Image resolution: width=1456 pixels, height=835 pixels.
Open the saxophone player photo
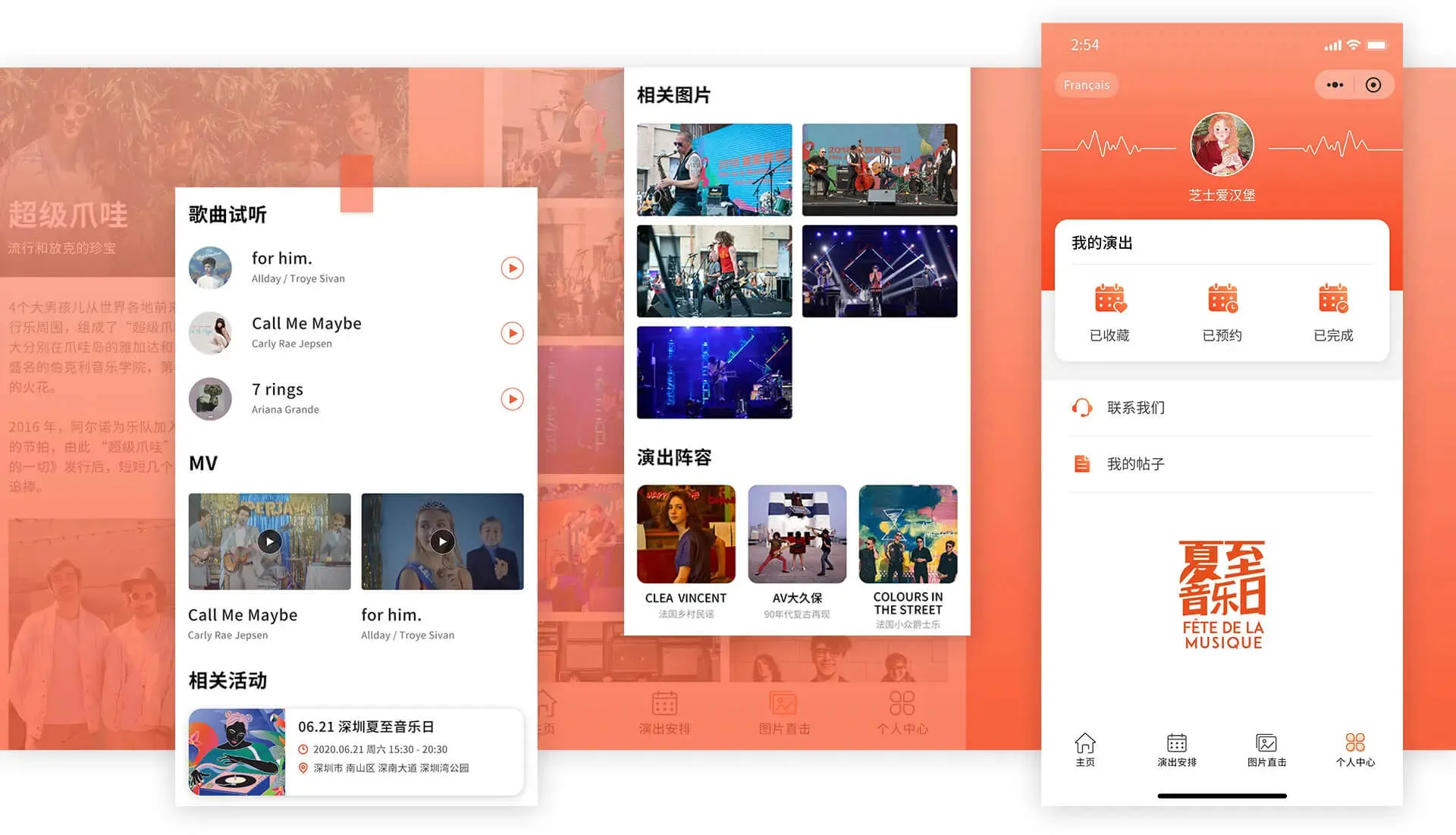click(714, 170)
